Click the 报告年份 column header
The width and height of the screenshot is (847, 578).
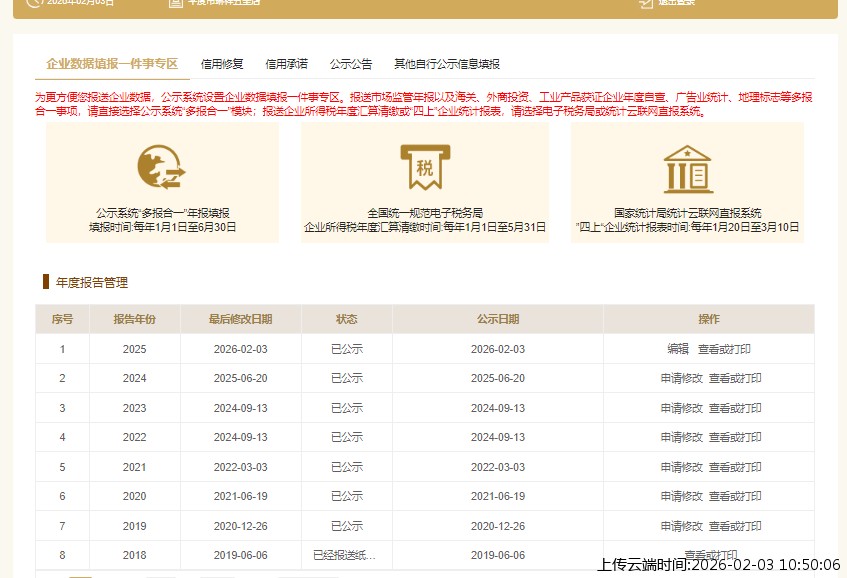coord(135,319)
